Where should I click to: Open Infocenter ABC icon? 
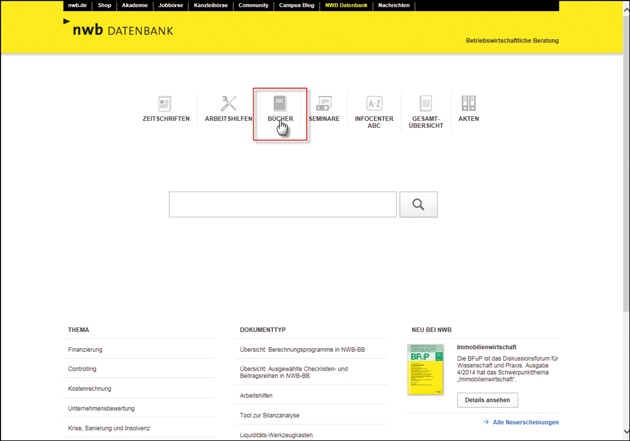(374, 104)
